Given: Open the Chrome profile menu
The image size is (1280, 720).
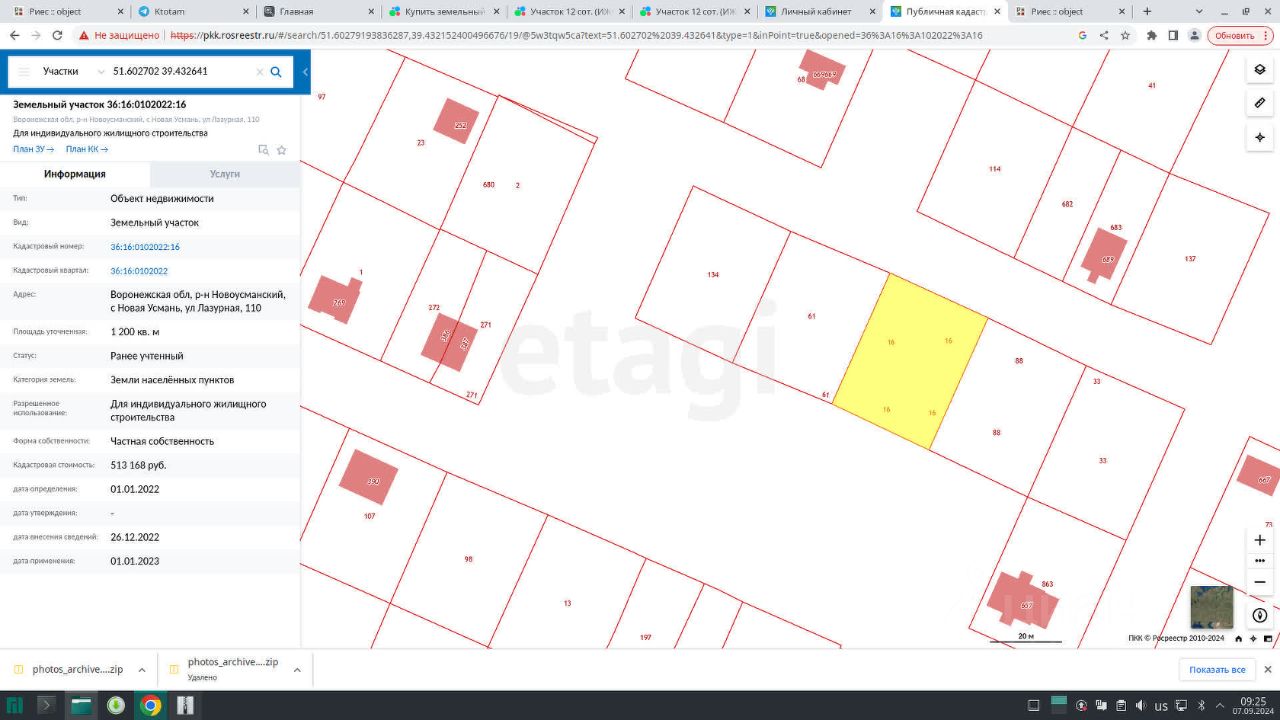Looking at the screenshot, I should click(1194, 35).
